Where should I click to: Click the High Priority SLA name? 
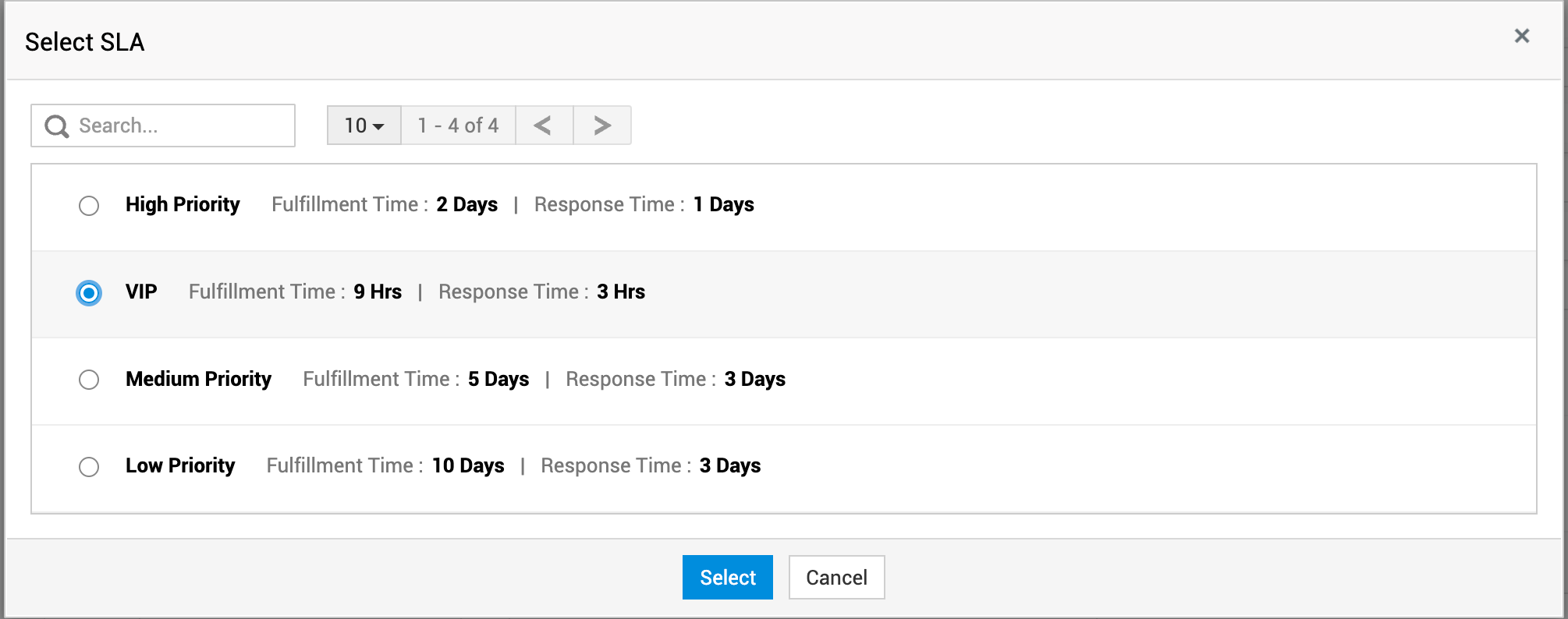(183, 204)
